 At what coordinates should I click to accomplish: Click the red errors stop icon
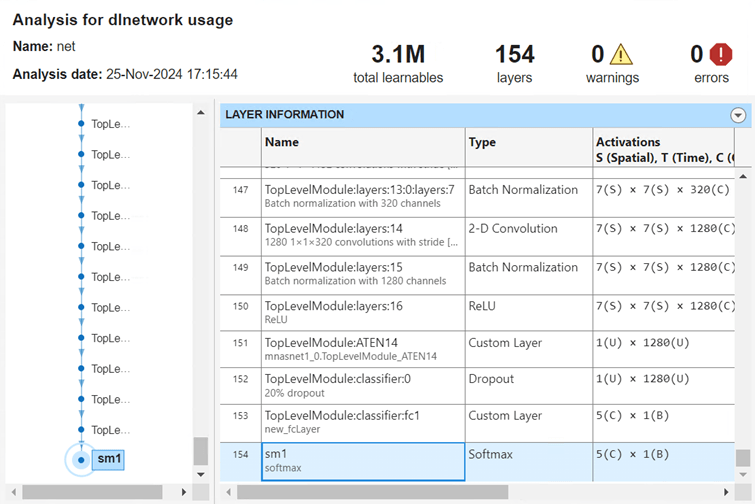point(720,54)
